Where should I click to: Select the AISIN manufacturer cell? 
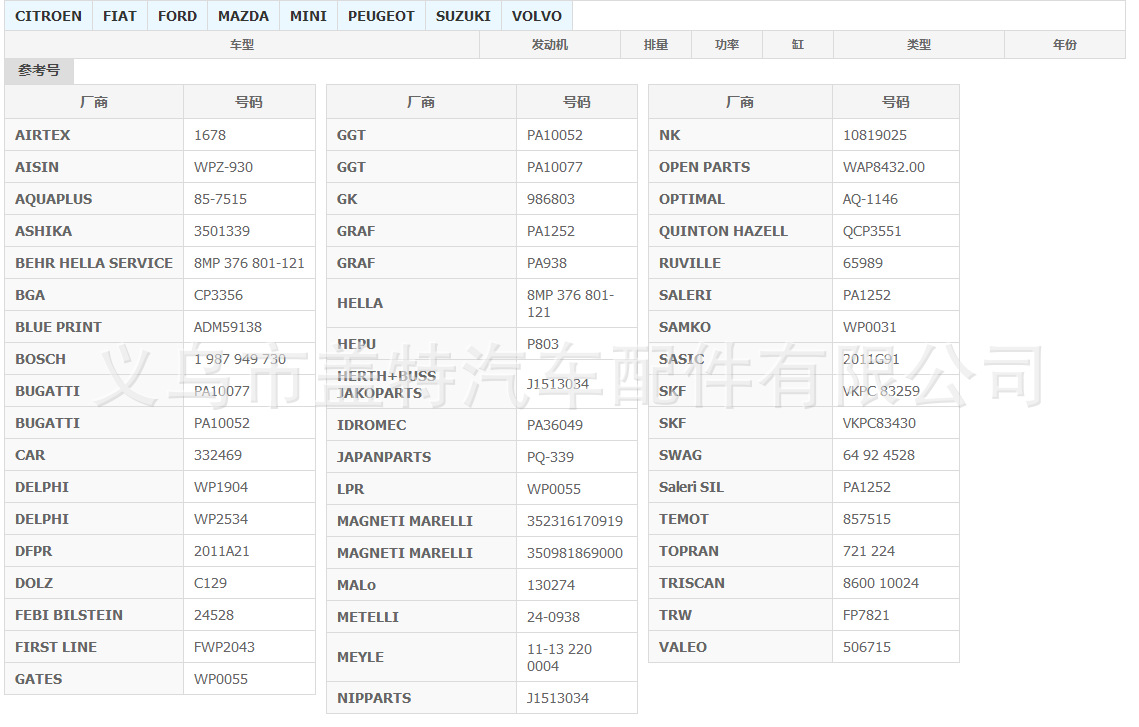pos(94,167)
